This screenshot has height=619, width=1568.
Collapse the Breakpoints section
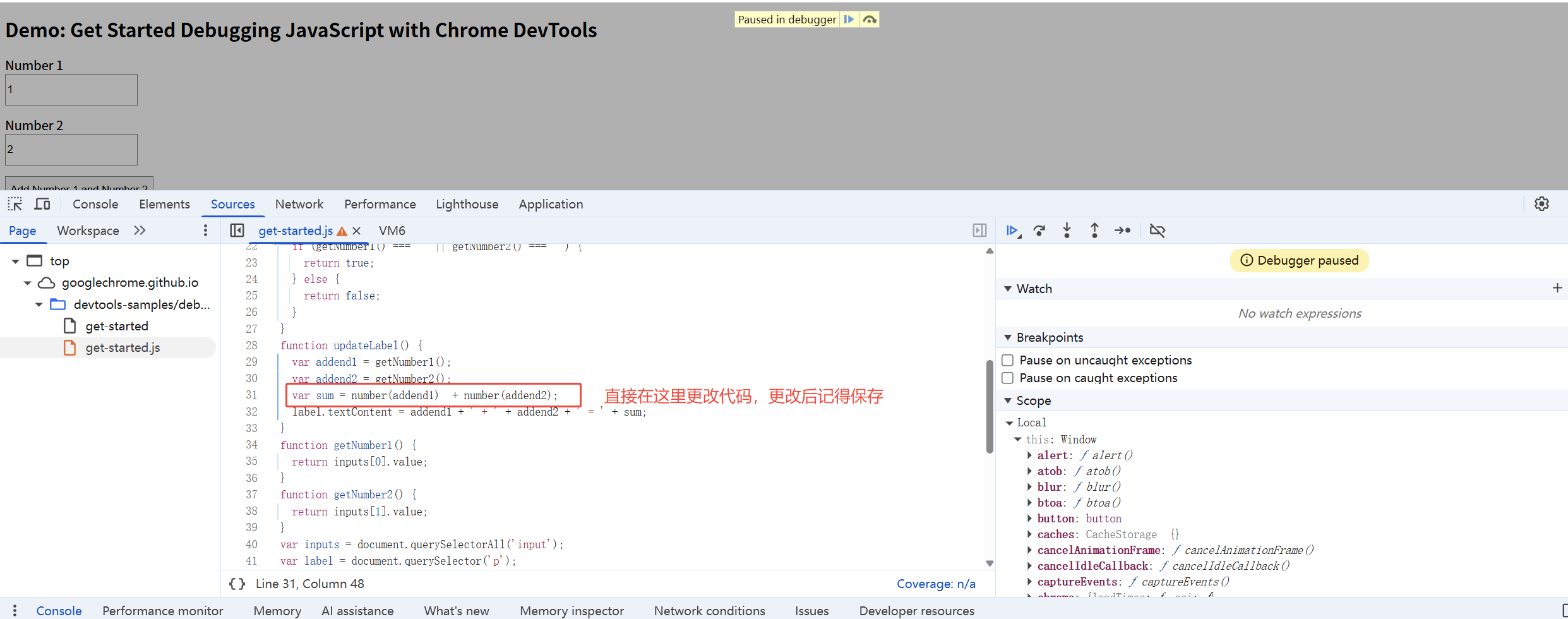click(1008, 337)
